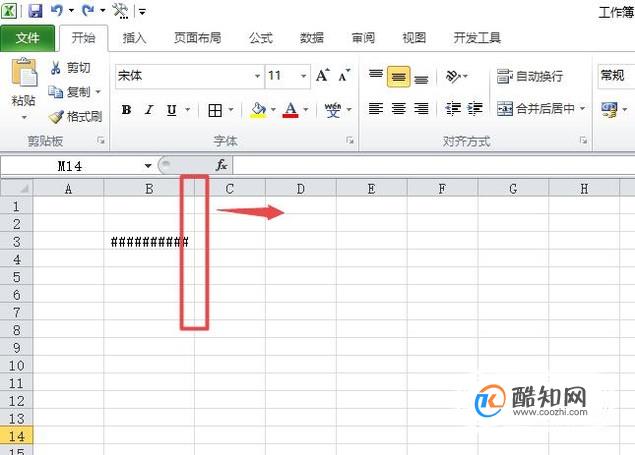Image resolution: width=635 pixels, height=455 pixels.
Task: Toggle Underline formatting
Action: point(172,109)
